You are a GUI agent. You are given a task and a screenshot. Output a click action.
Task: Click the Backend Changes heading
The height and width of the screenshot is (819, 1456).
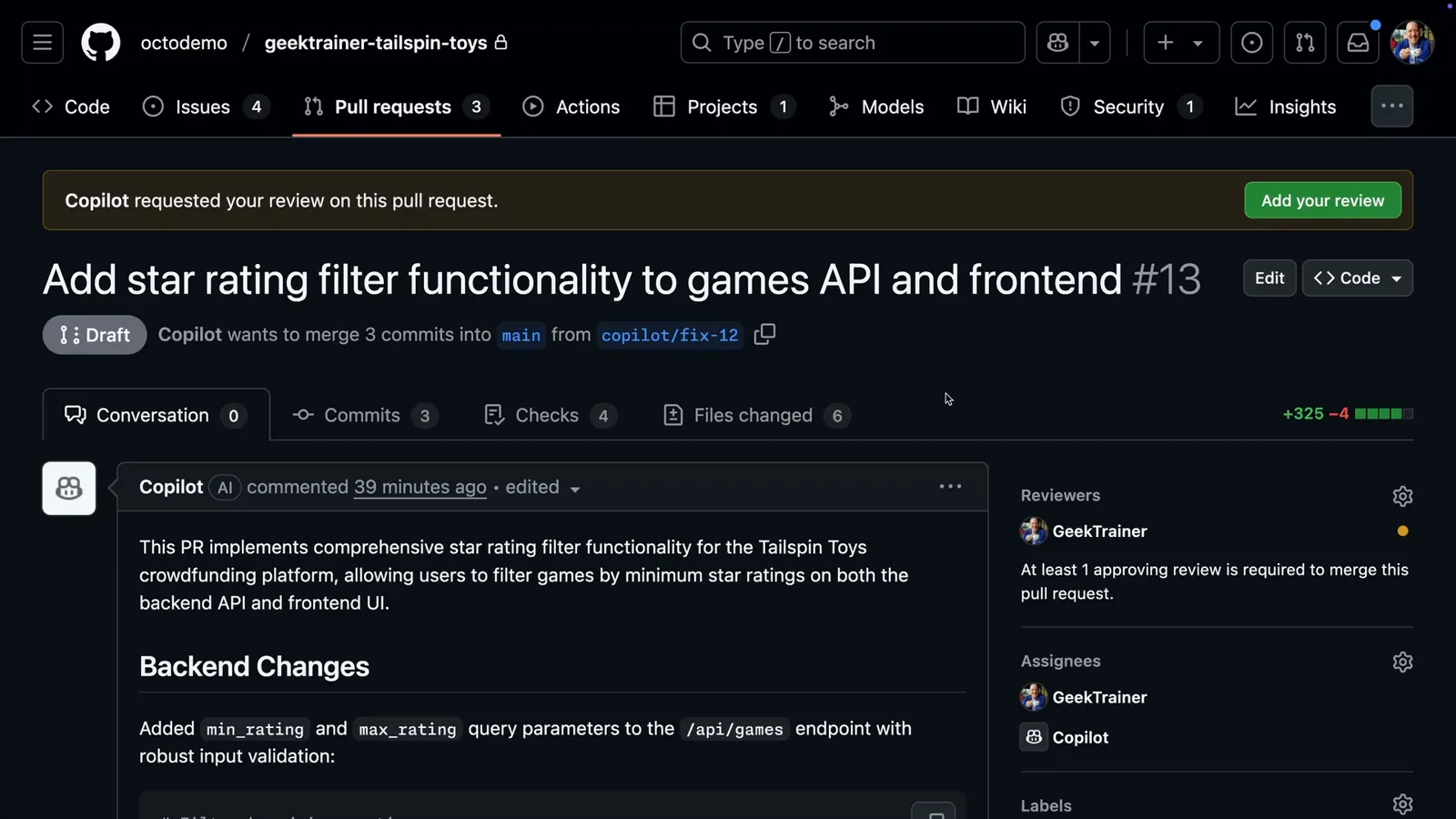click(x=254, y=666)
